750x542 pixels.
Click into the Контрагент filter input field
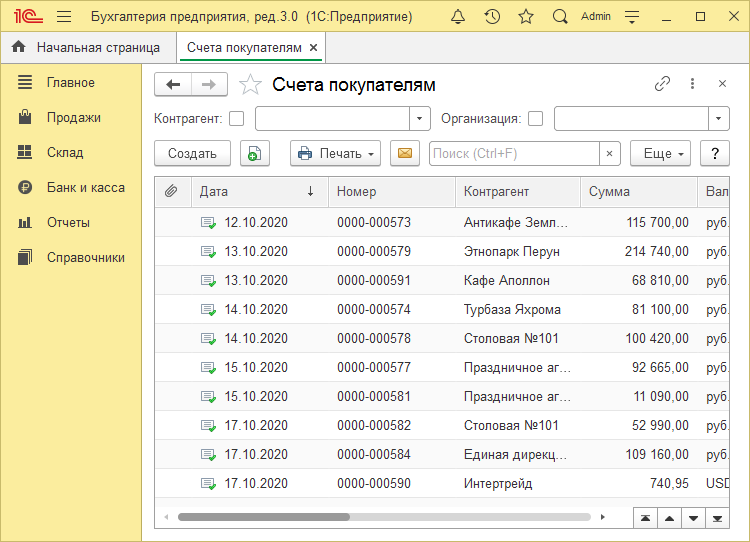[332, 119]
